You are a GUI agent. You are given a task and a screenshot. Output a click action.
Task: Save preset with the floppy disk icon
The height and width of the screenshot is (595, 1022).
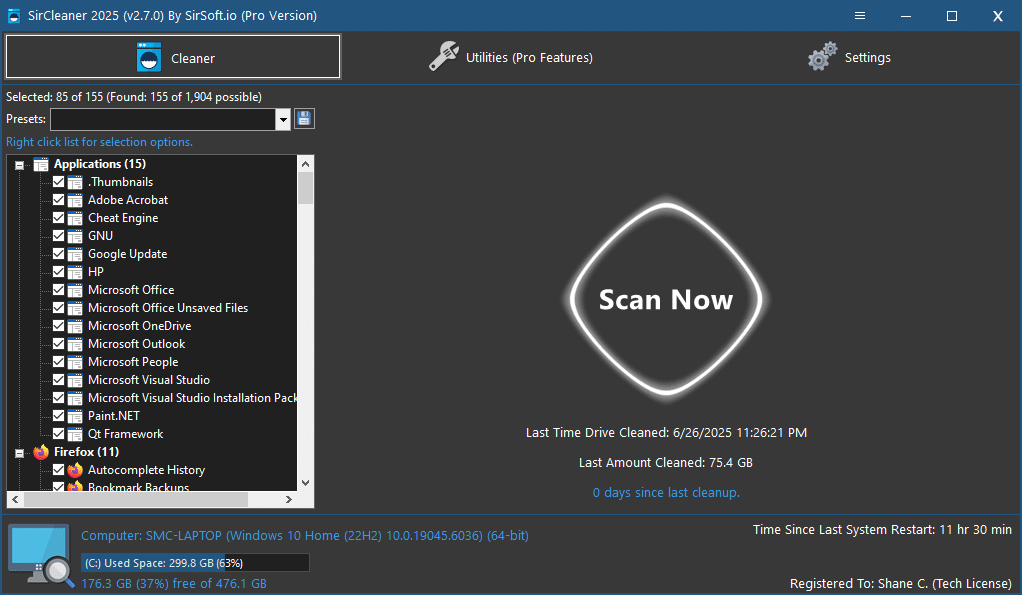[x=304, y=119]
